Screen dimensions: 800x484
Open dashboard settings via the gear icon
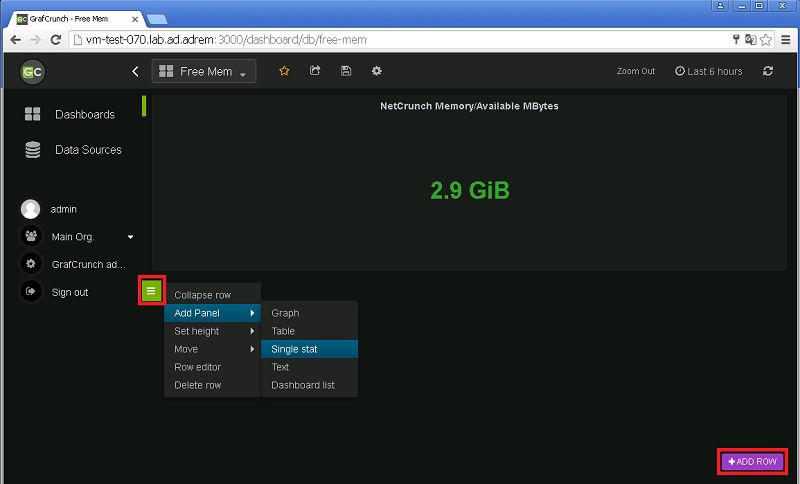pos(377,71)
